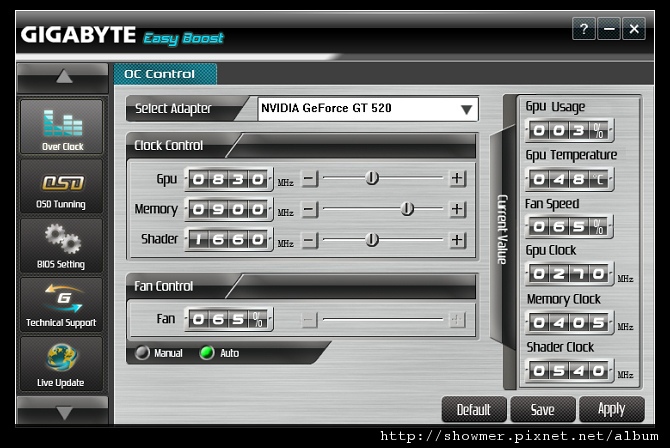
Task: Click the Fan 065% value field
Action: (229, 319)
